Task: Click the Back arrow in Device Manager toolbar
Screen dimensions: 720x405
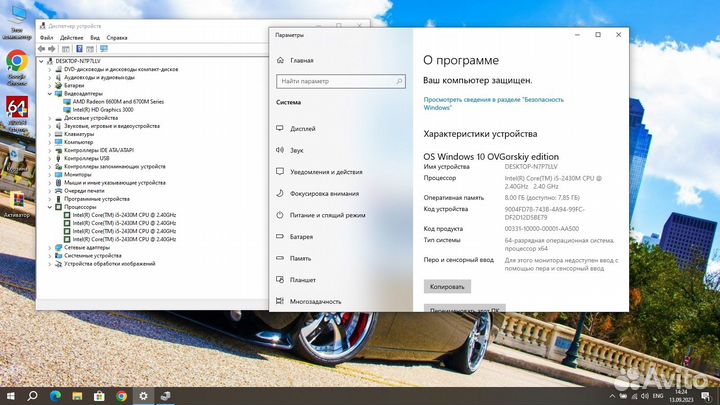Action: (43, 48)
